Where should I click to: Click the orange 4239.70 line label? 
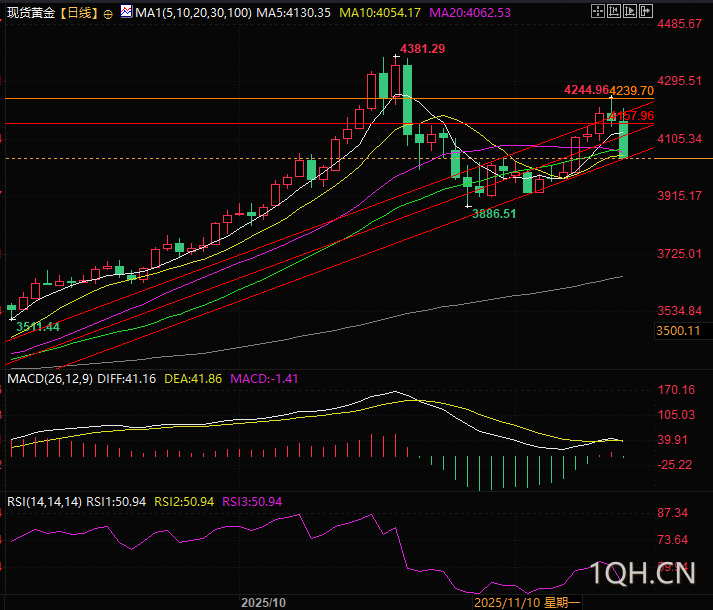(x=632, y=91)
